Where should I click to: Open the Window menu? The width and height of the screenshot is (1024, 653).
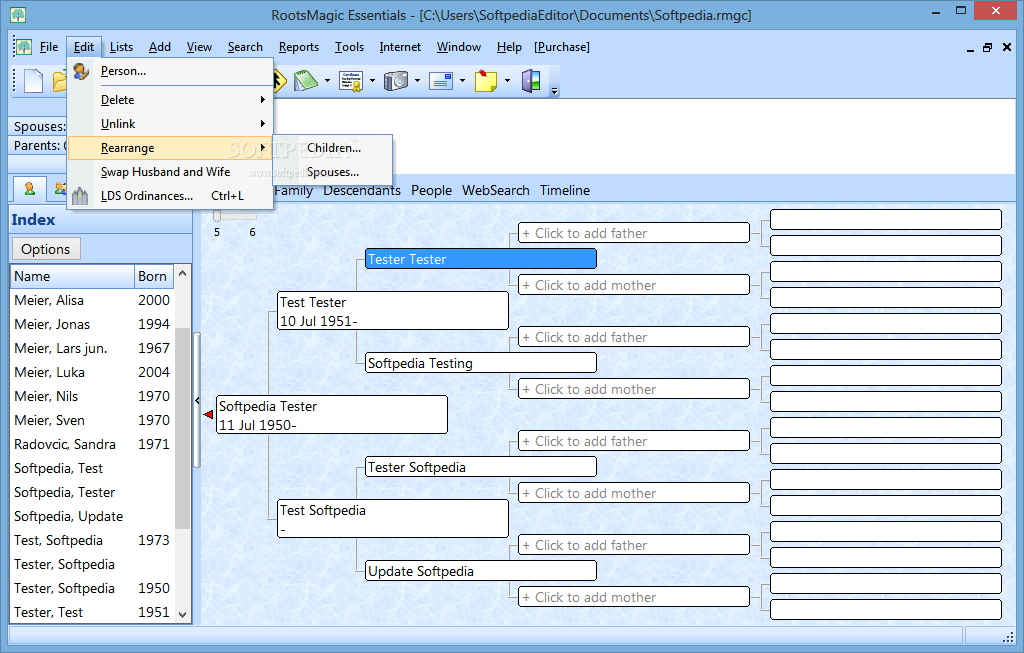click(x=458, y=47)
